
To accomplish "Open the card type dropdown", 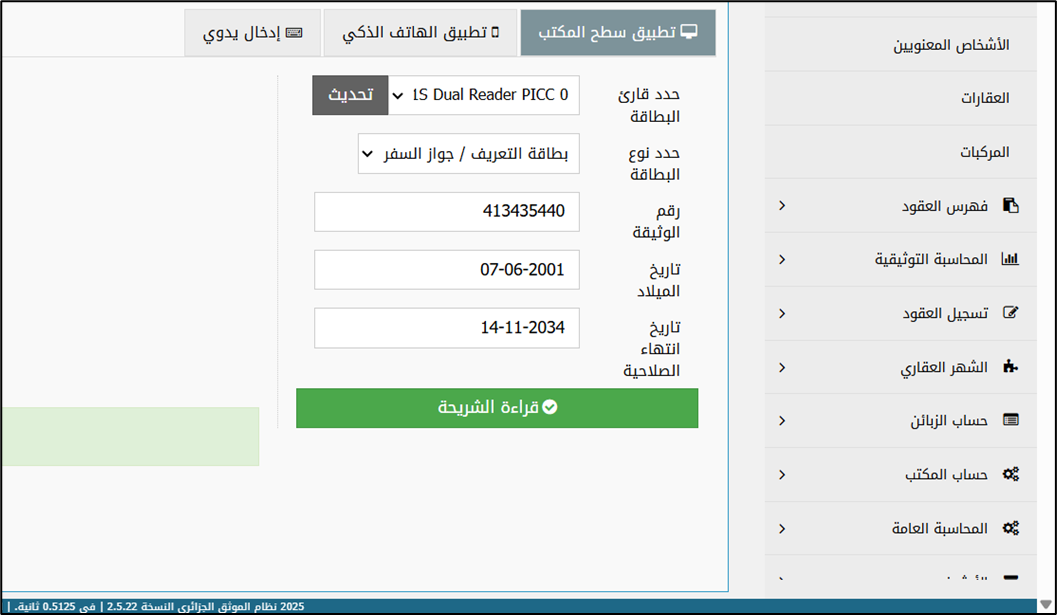I will (x=468, y=155).
